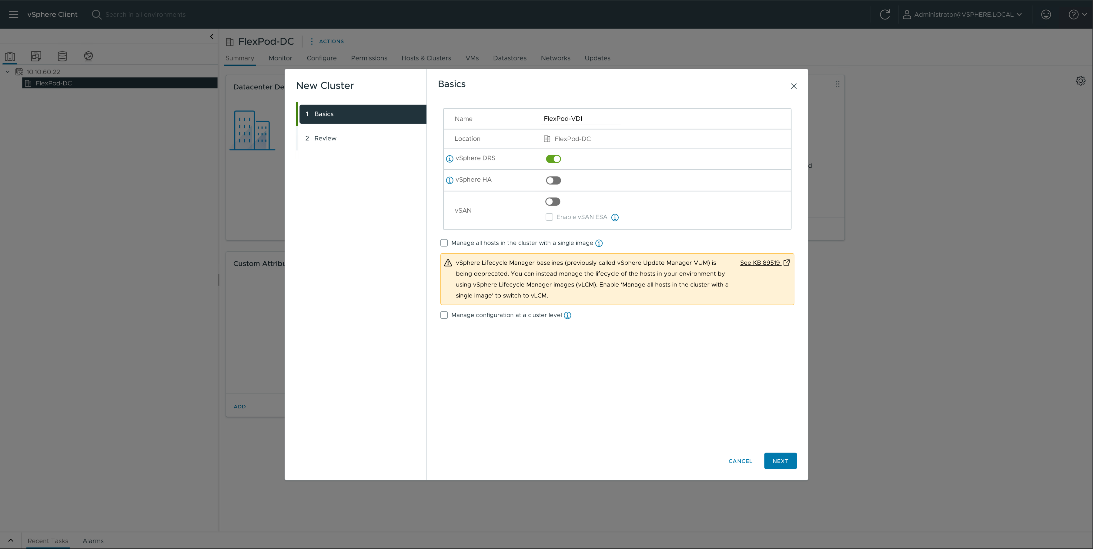Open the Alarms tab

click(x=93, y=541)
